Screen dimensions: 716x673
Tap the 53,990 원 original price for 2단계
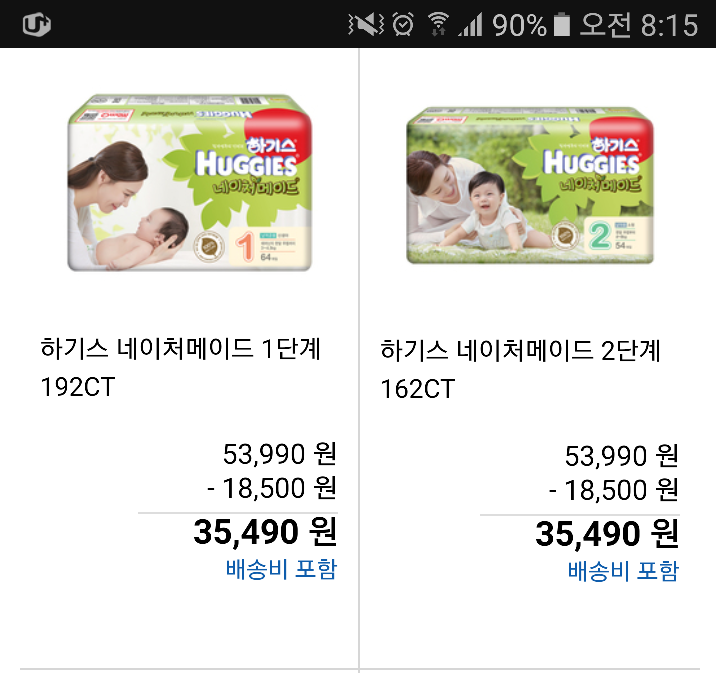click(622, 456)
